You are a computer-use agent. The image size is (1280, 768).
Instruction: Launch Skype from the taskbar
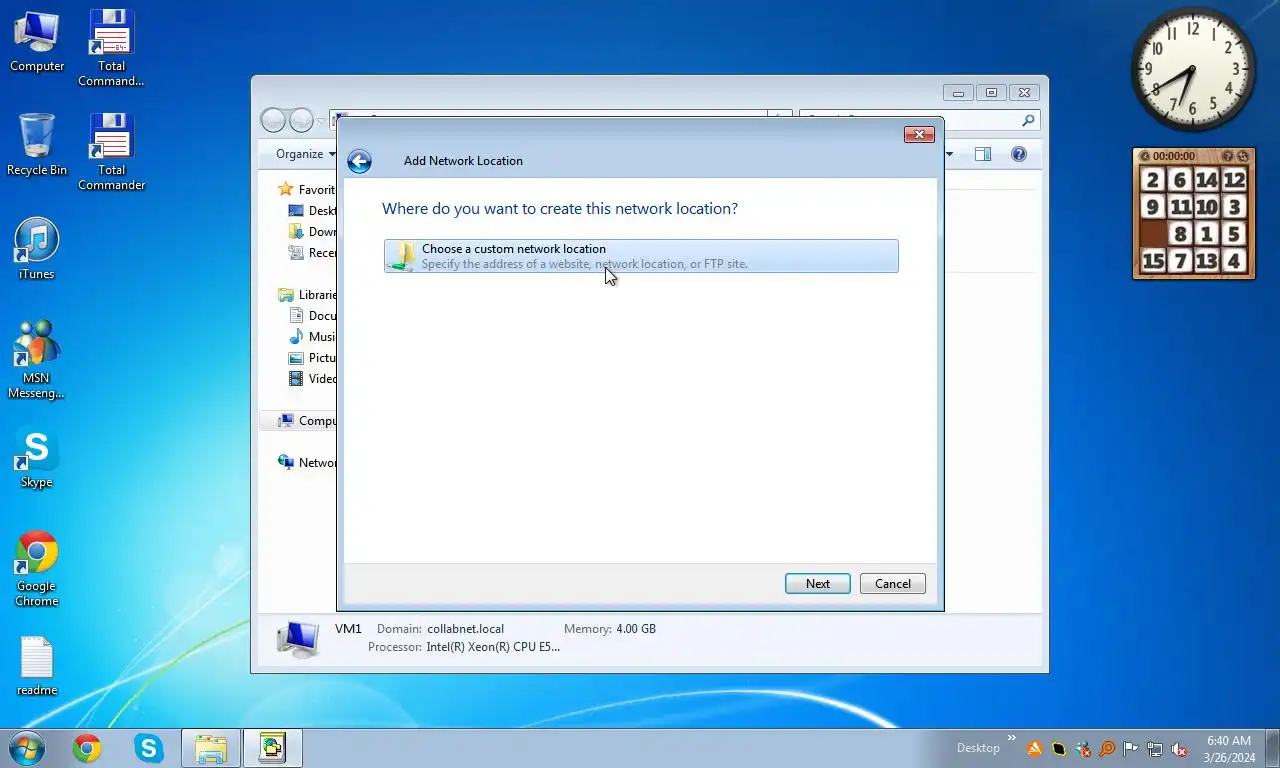[149, 748]
